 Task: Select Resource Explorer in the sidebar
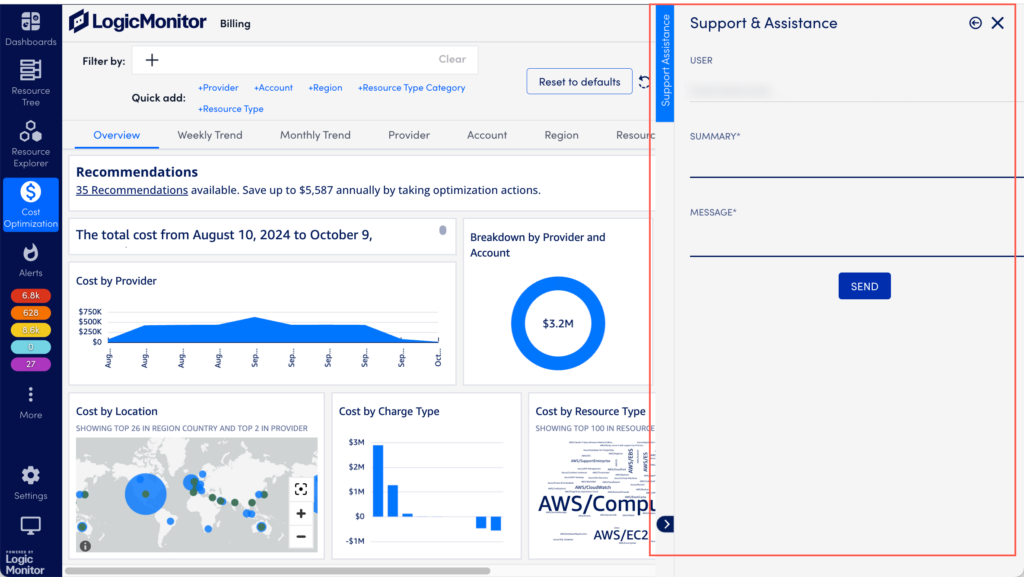(x=30, y=137)
